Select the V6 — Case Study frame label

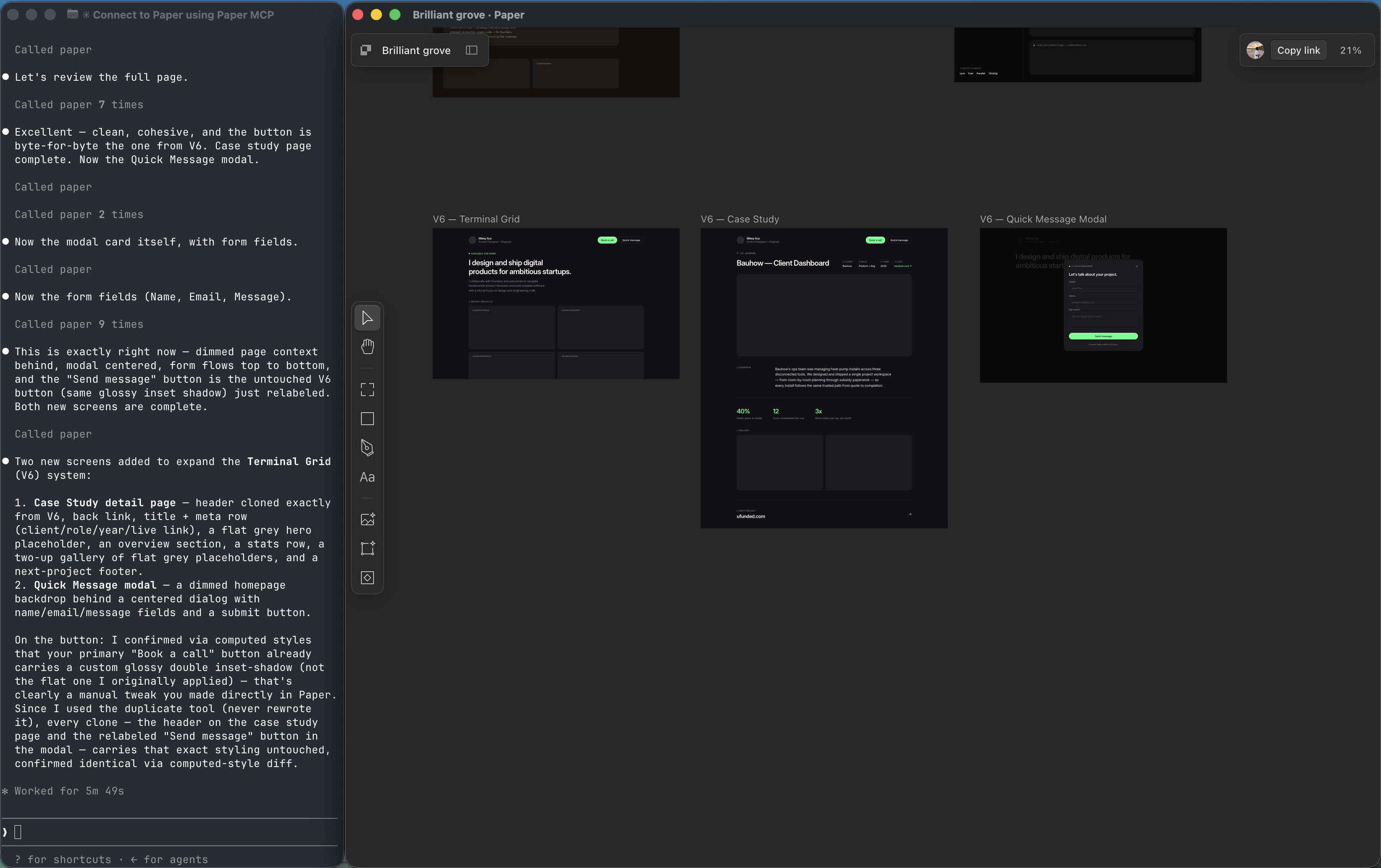[x=739, y=219]
